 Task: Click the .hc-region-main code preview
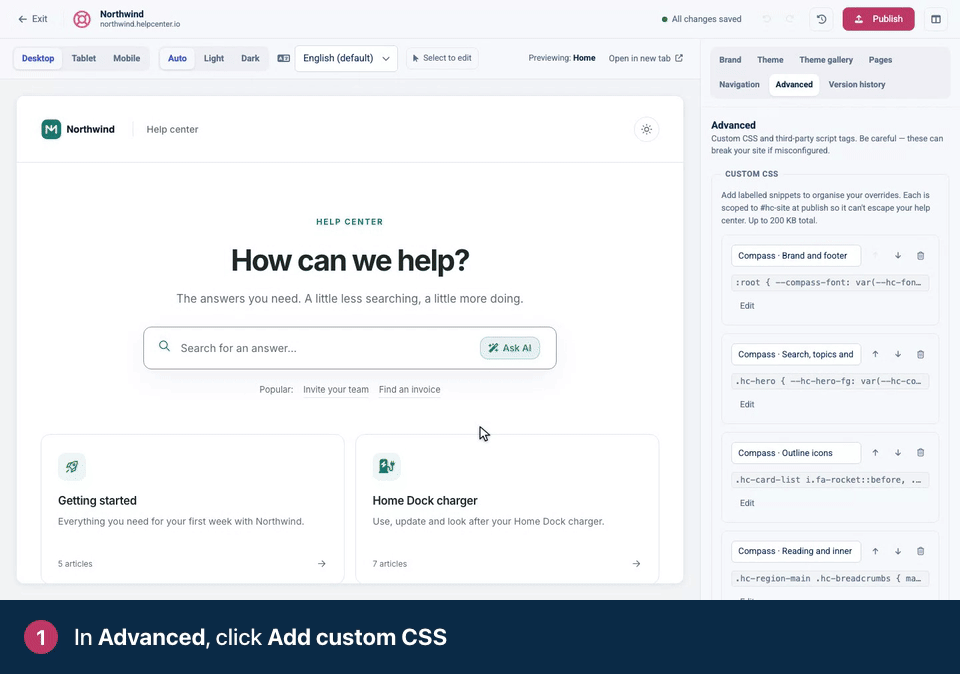(830, 579)
